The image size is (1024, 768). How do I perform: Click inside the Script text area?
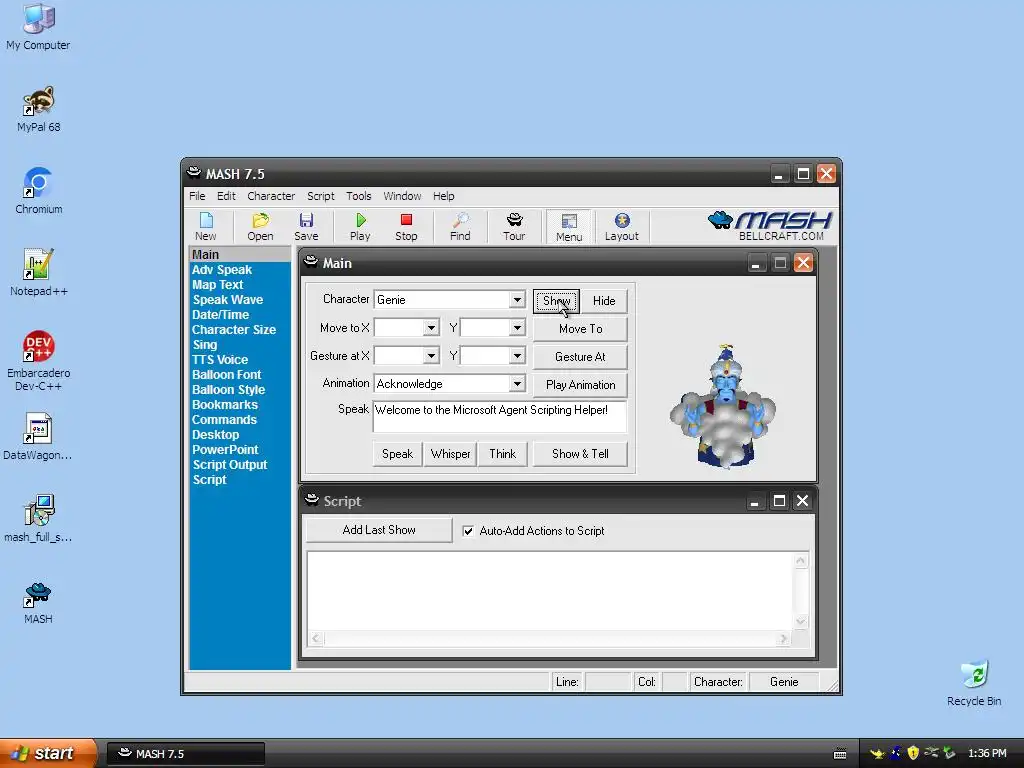click(551, 592)
